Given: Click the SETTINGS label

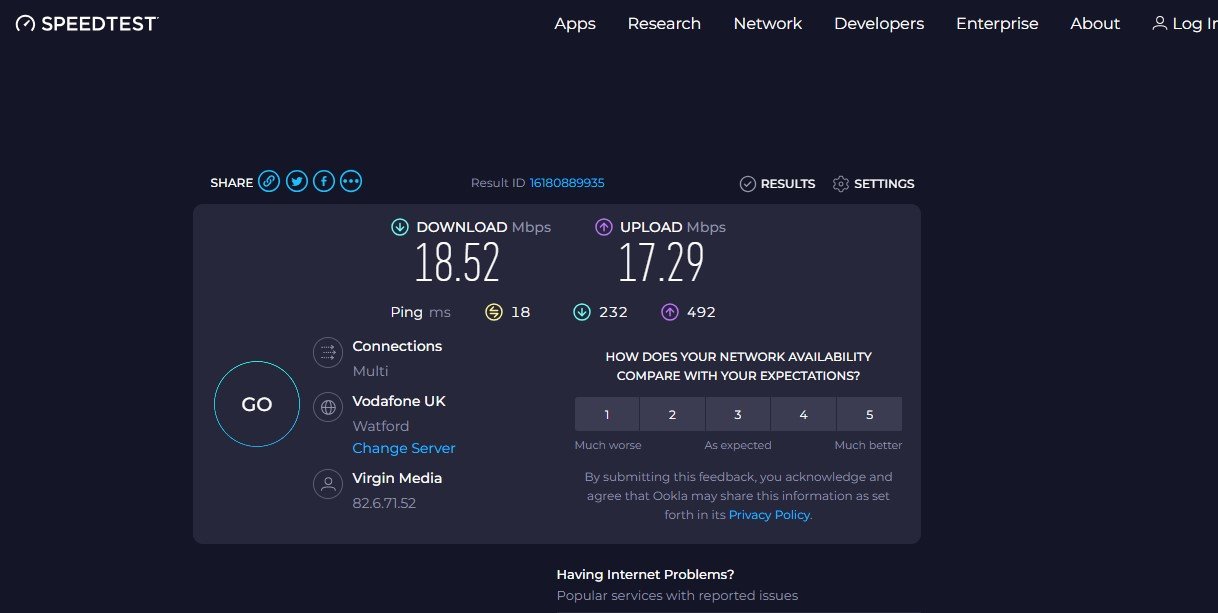Looking at the screenshot, I should coord(884,184).
